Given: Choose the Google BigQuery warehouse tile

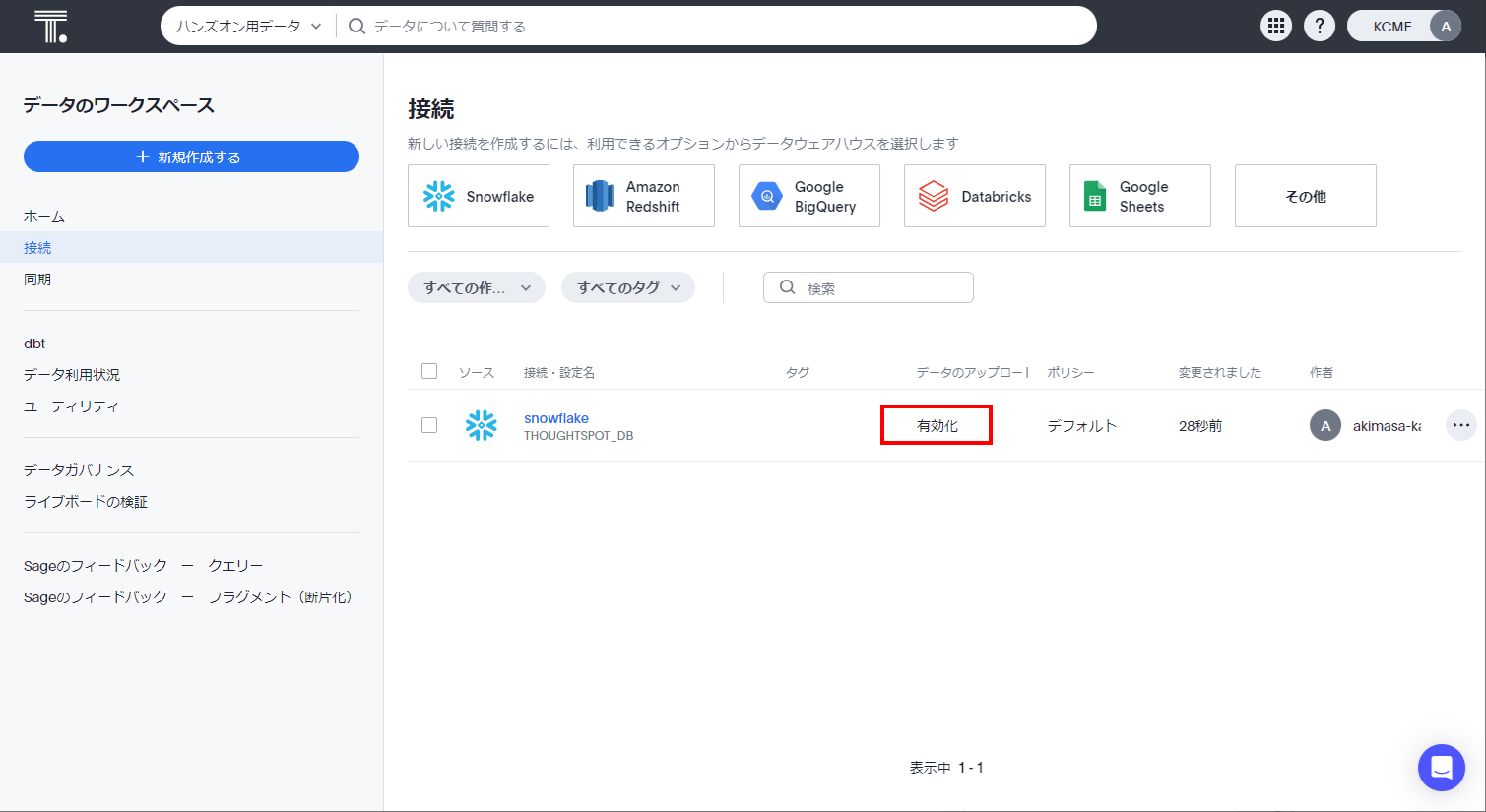Looking at the screenshot, I should tap(808, 197).
